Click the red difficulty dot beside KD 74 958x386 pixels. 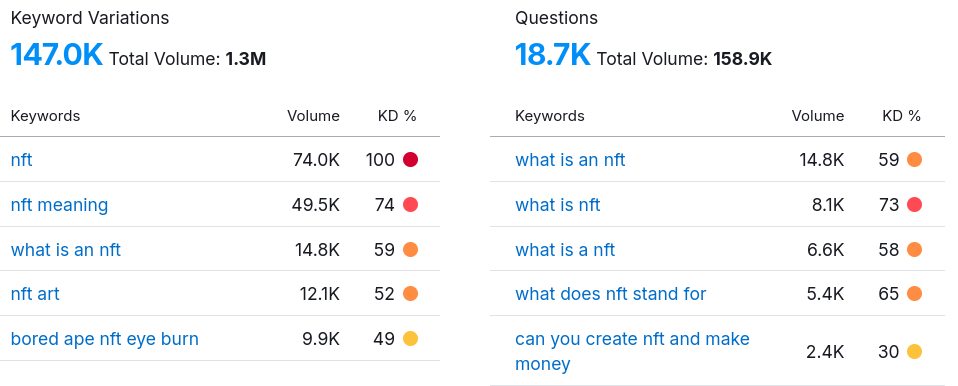(x=411, y=205)
